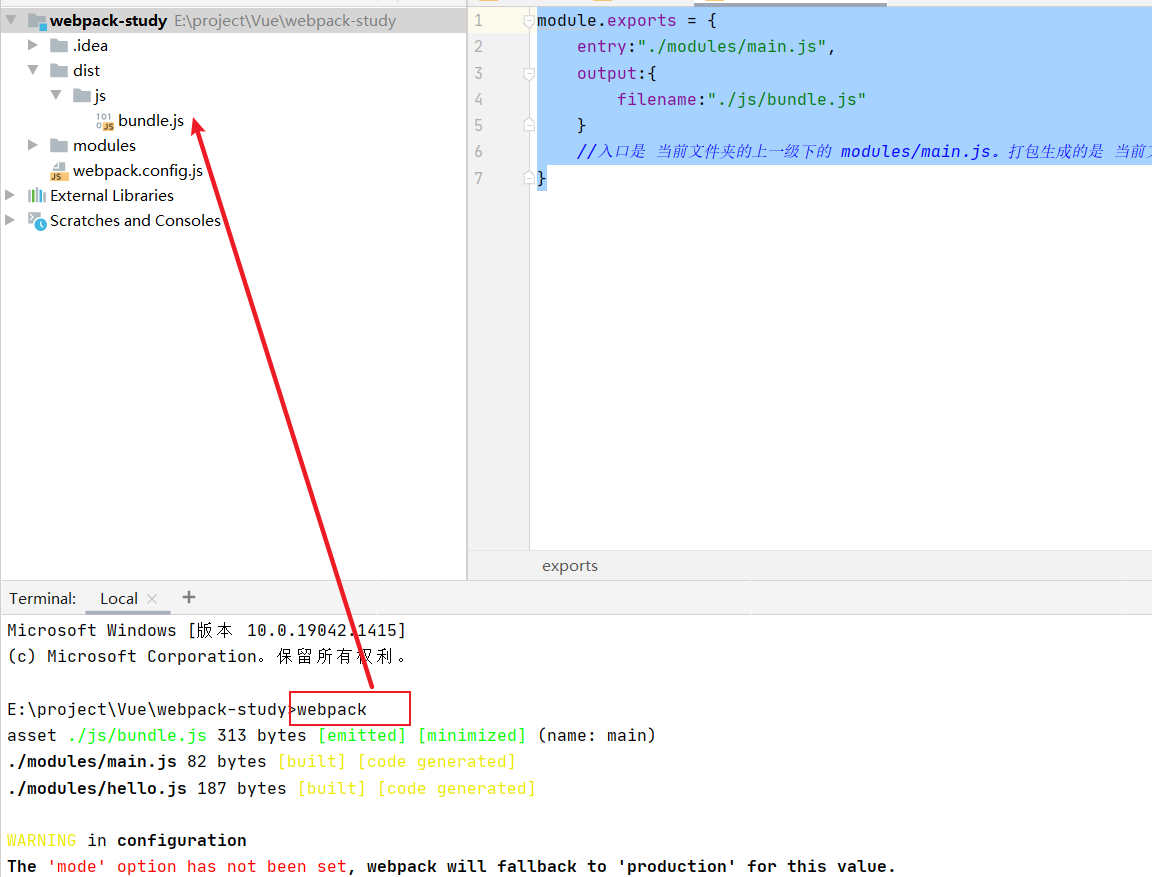Collapse the dist folder arrow
This screenshot has width=1152, height=877.
[33, 71]
